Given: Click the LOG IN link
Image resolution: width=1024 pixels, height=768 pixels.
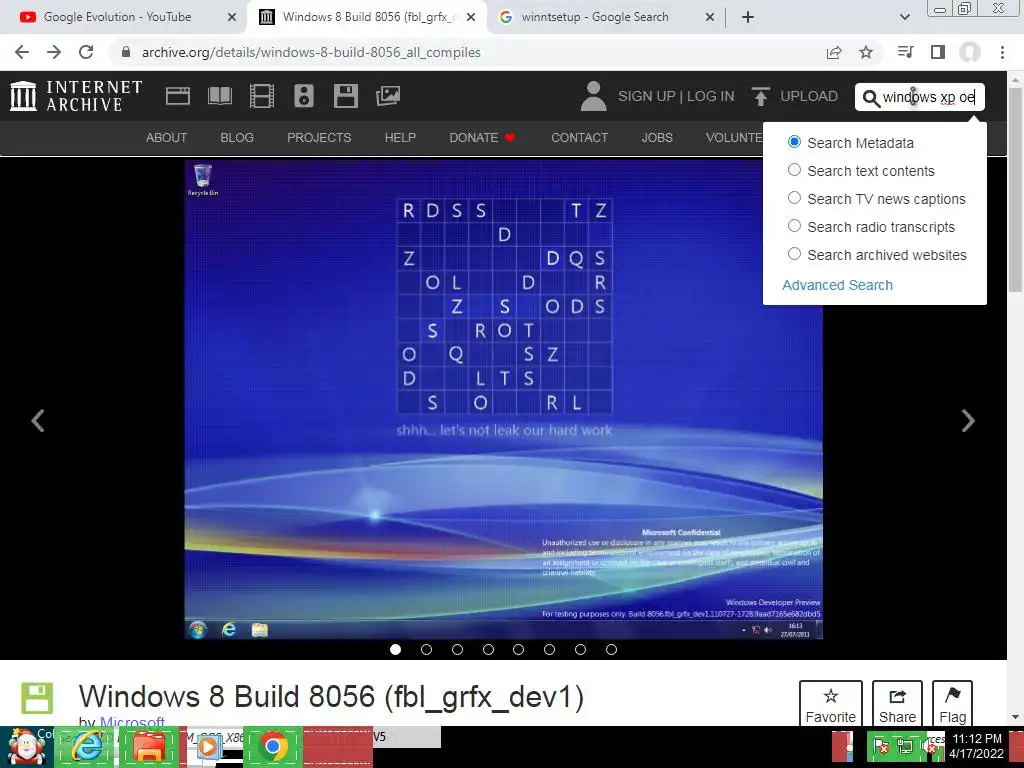Looking at the screenshot, I should point(711,96).
